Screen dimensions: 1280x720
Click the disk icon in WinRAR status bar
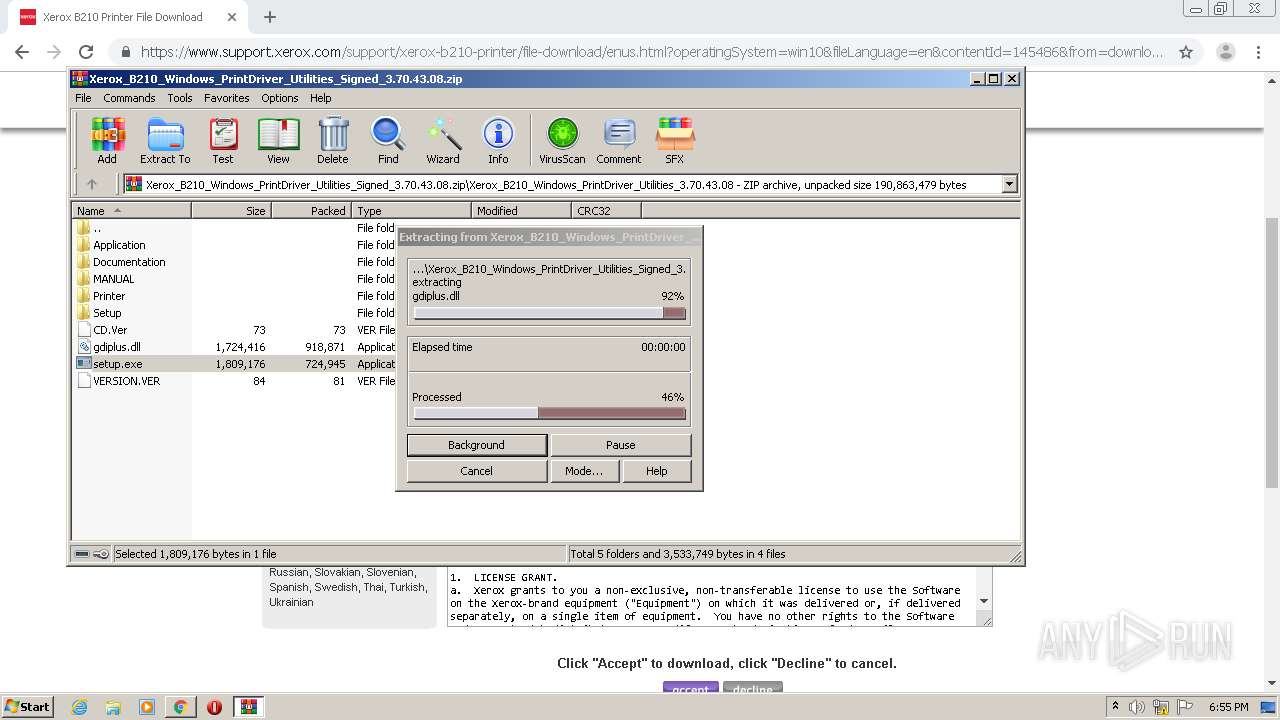coord(82,554)
